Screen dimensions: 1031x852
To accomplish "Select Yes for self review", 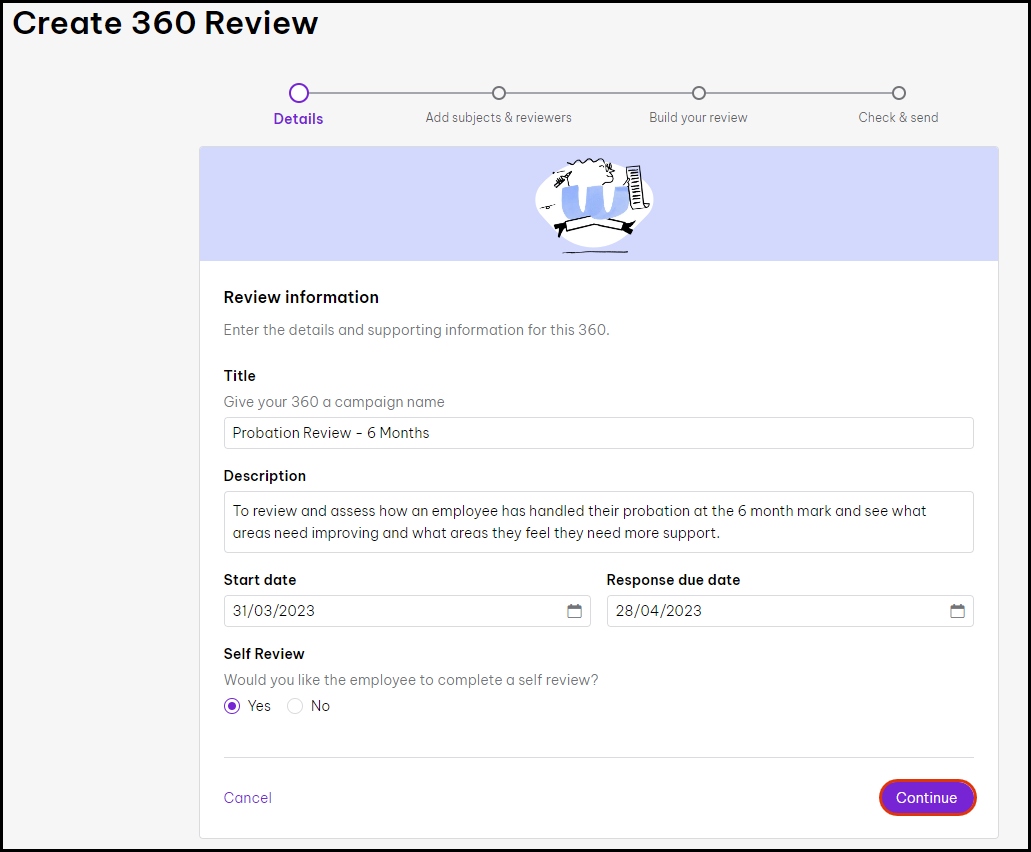I will 232,706.
